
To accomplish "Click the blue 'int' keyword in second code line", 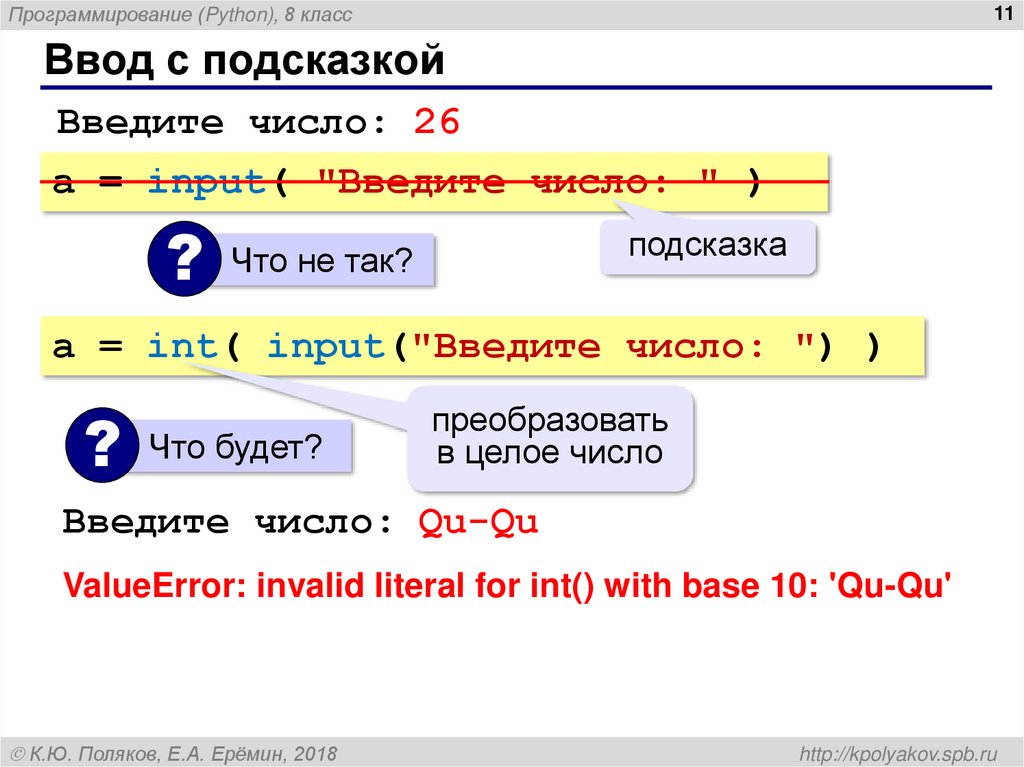I will pyautogui.click(x=181, y=345).
